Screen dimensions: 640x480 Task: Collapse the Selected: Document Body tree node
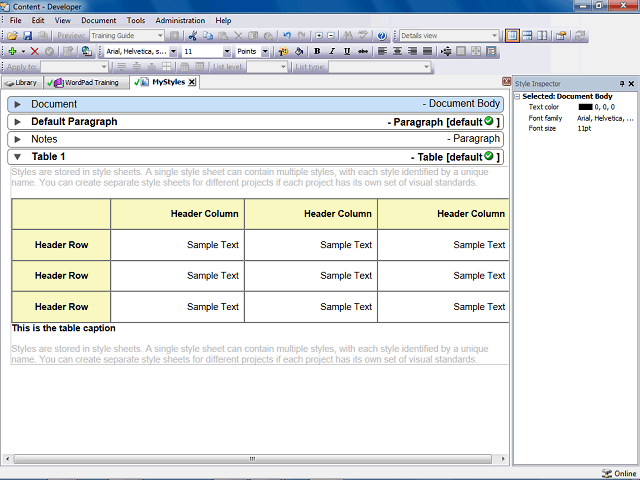click(518, 97)
